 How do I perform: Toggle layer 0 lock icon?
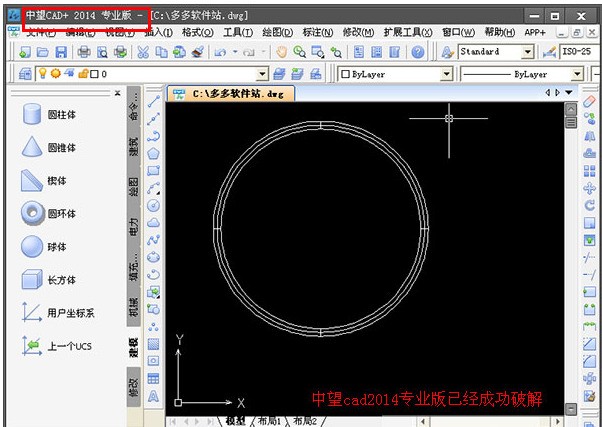click(83, 74)
